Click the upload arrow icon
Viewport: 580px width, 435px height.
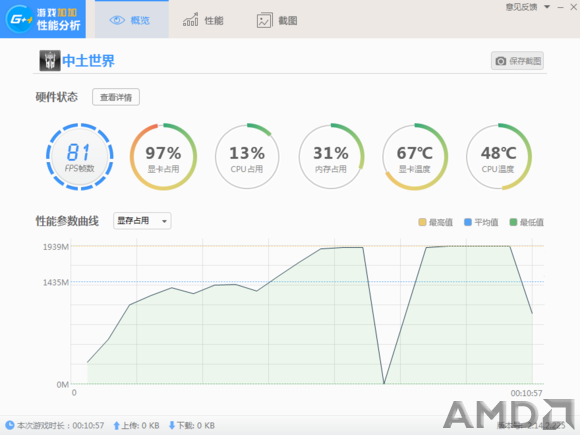pyautogui.click(x=116, y=426)
